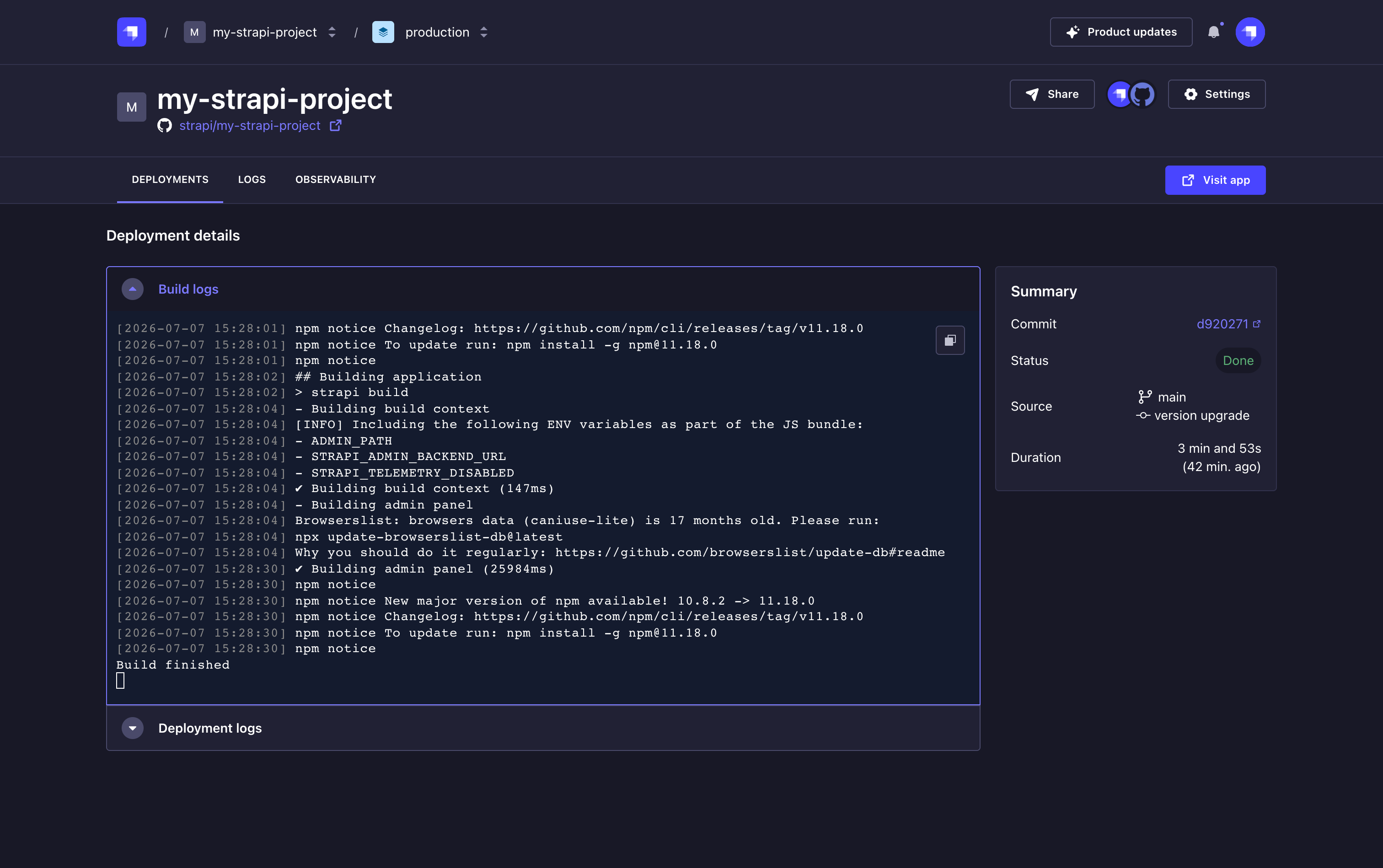Image resolution: width=1383 pixels, height=868 pixels.
Task: Click the large M project badge
Action: tap(131, 107)
